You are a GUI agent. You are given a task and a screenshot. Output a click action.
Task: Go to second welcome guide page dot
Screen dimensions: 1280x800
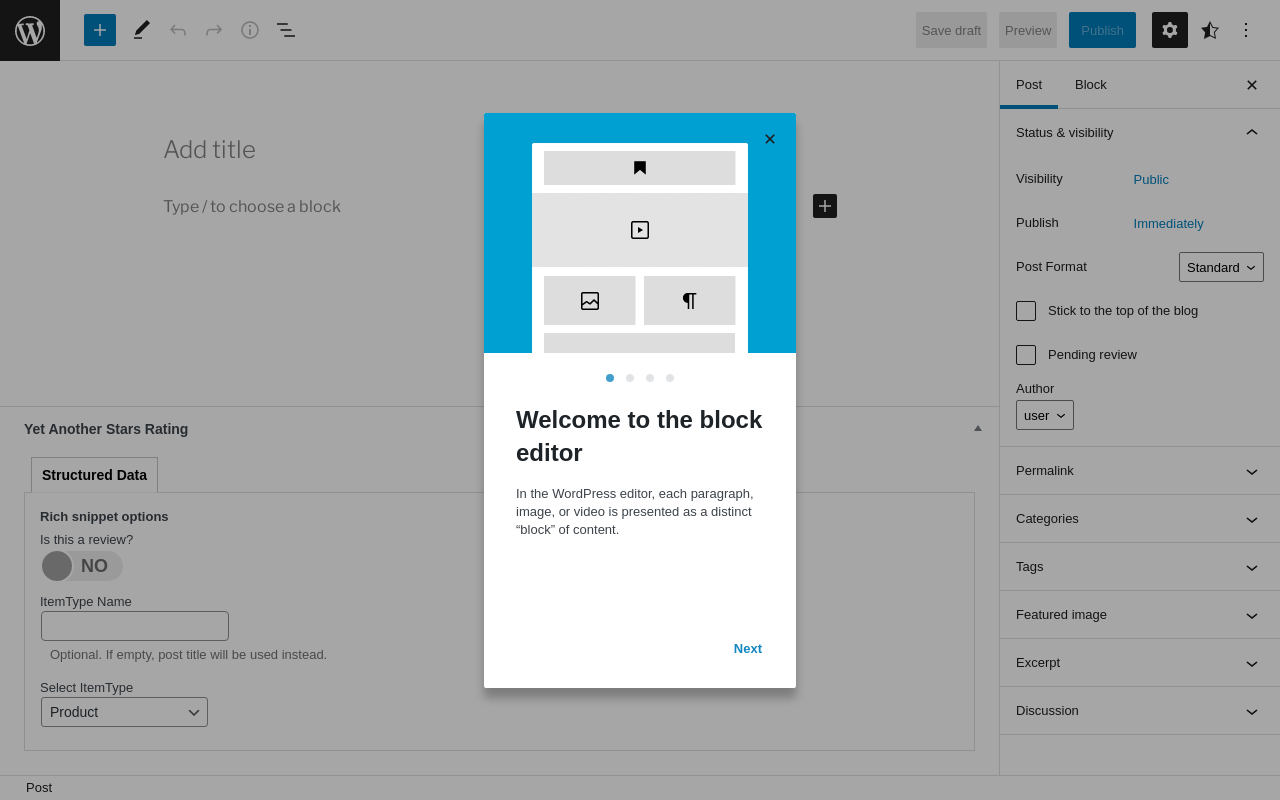[630, 378]
